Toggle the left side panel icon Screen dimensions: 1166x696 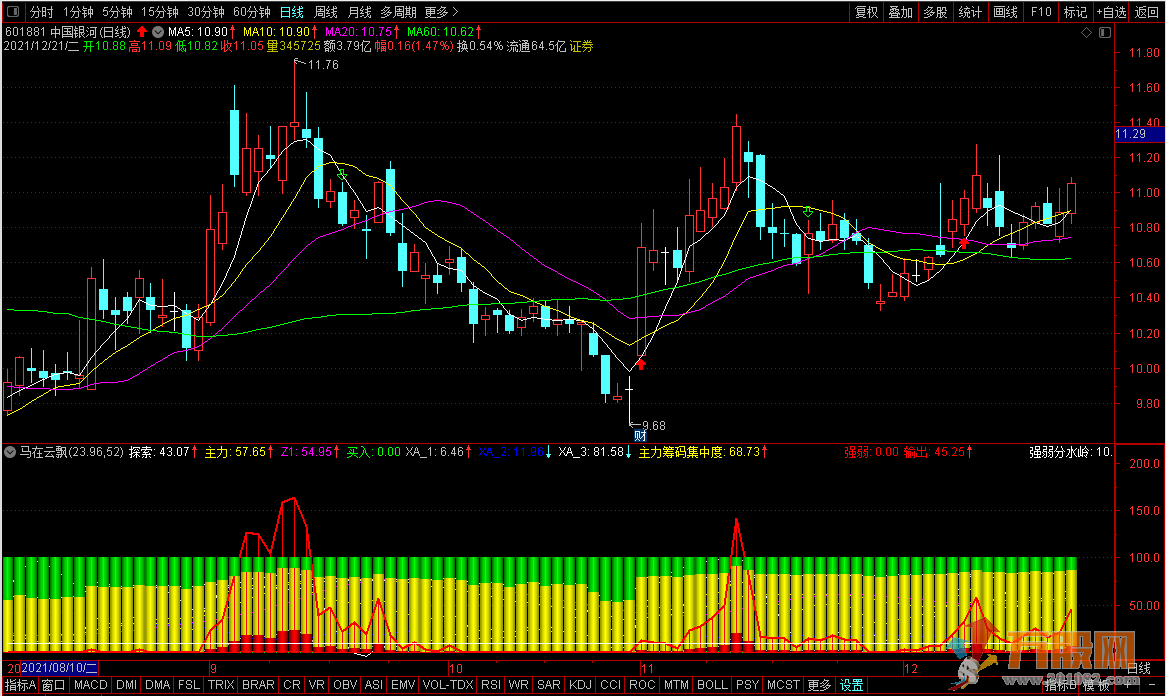tap(13, 12)
